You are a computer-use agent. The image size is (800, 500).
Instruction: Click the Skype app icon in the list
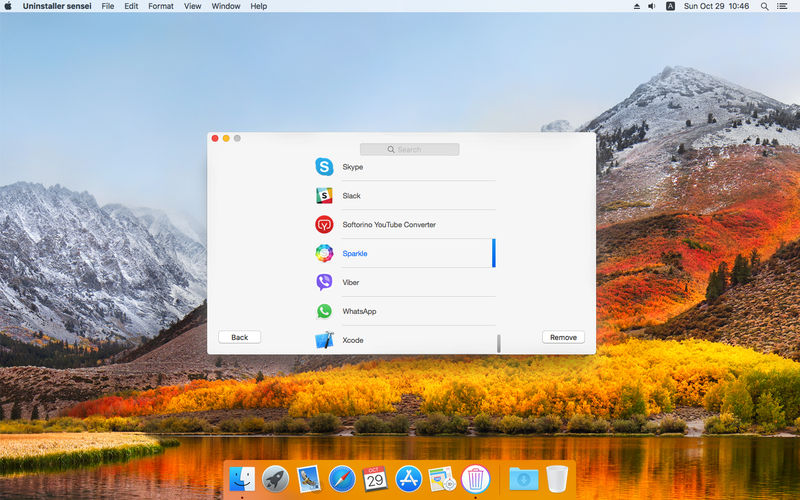[324, 167]
